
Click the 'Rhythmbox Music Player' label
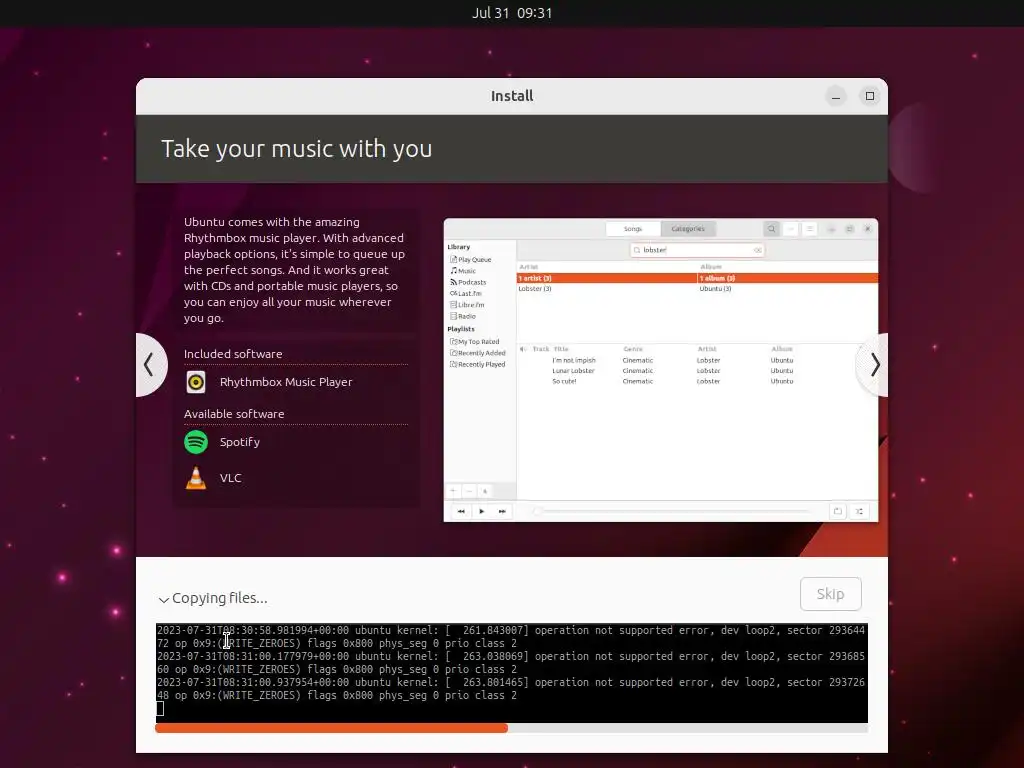[x=286, y=382]
